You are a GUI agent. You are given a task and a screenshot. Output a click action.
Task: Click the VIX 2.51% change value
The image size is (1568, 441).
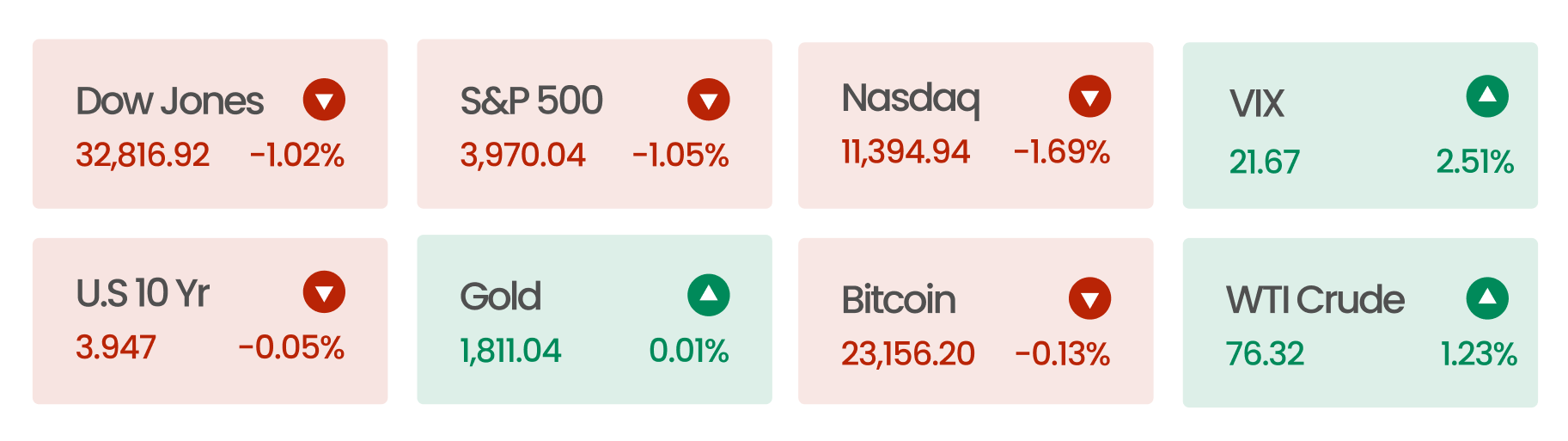tap(1474, 162)
